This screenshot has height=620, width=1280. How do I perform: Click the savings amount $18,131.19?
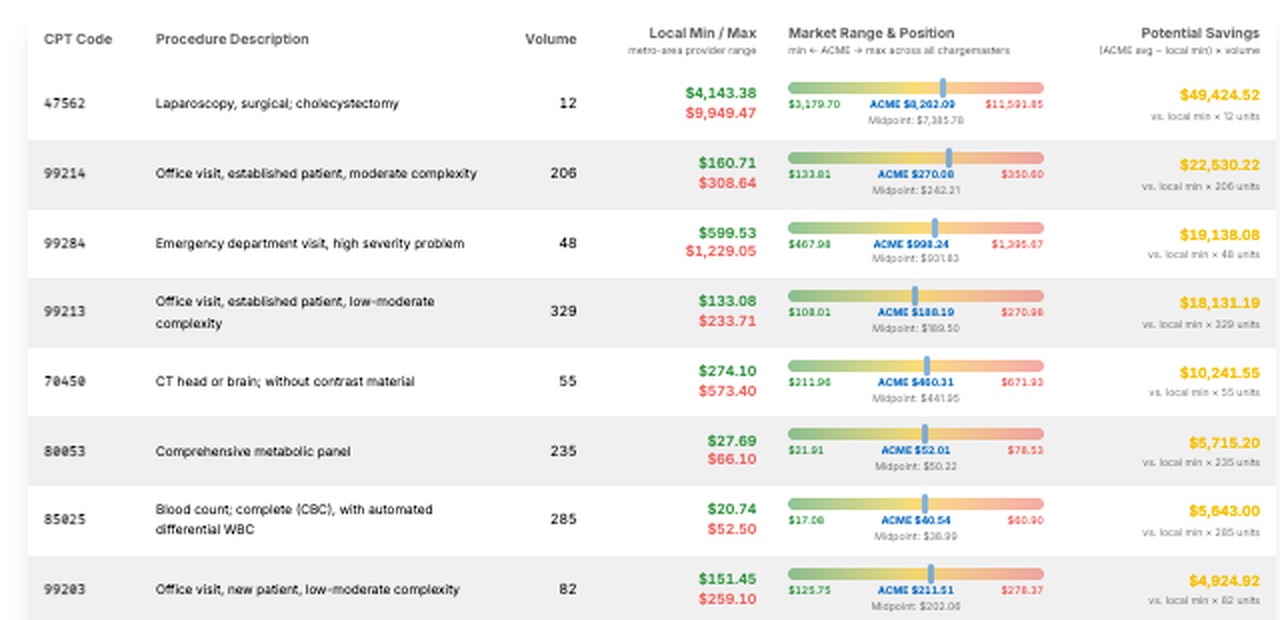[x=1220, y=303]
